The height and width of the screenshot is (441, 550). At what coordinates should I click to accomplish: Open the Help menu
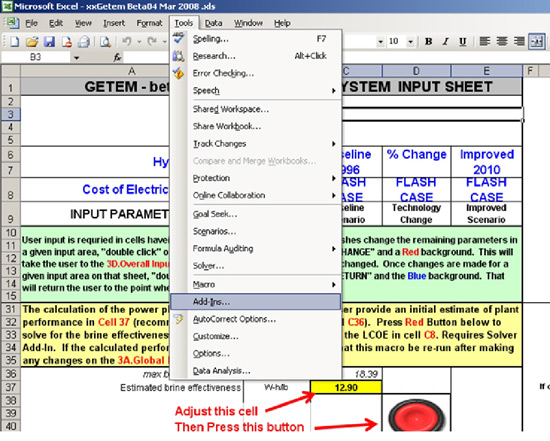coord(282,23)
